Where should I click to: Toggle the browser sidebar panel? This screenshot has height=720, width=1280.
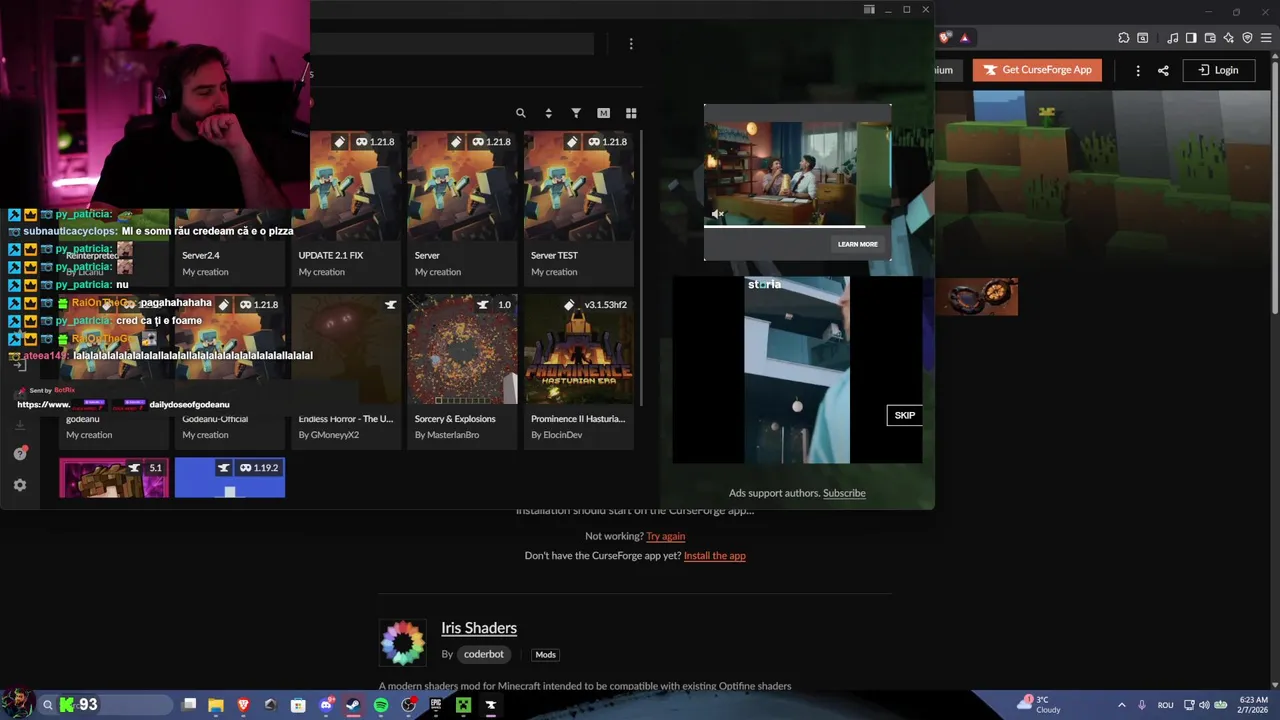coord(1191,38)
